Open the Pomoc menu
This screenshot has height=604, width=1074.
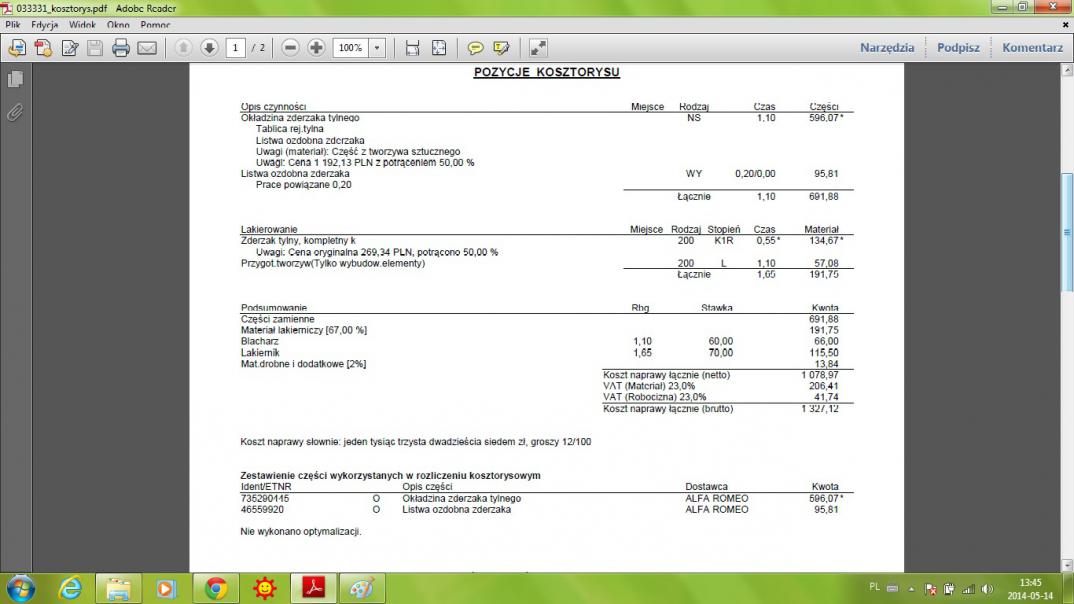(155, 25)
